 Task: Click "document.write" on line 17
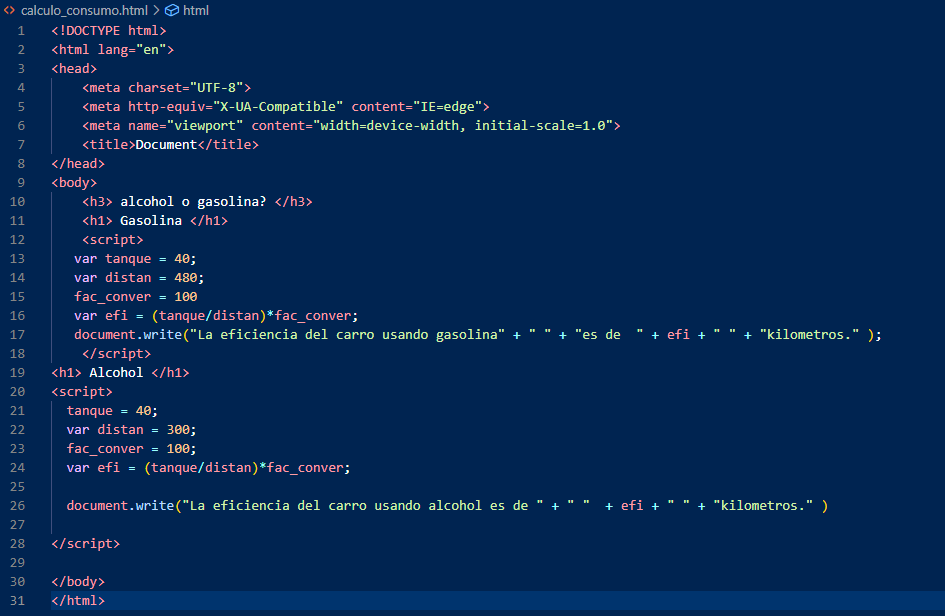point(128,335)
